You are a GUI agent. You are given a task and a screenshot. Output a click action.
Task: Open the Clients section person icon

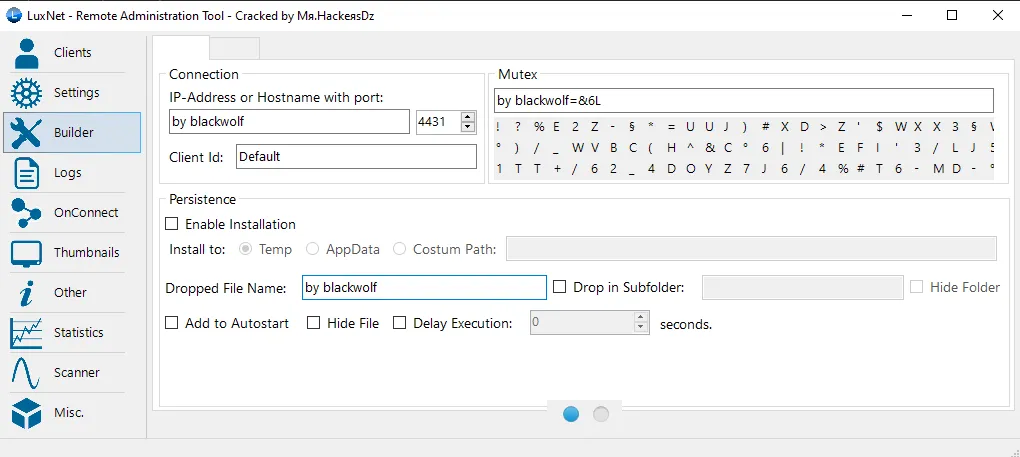coord(27,53)
